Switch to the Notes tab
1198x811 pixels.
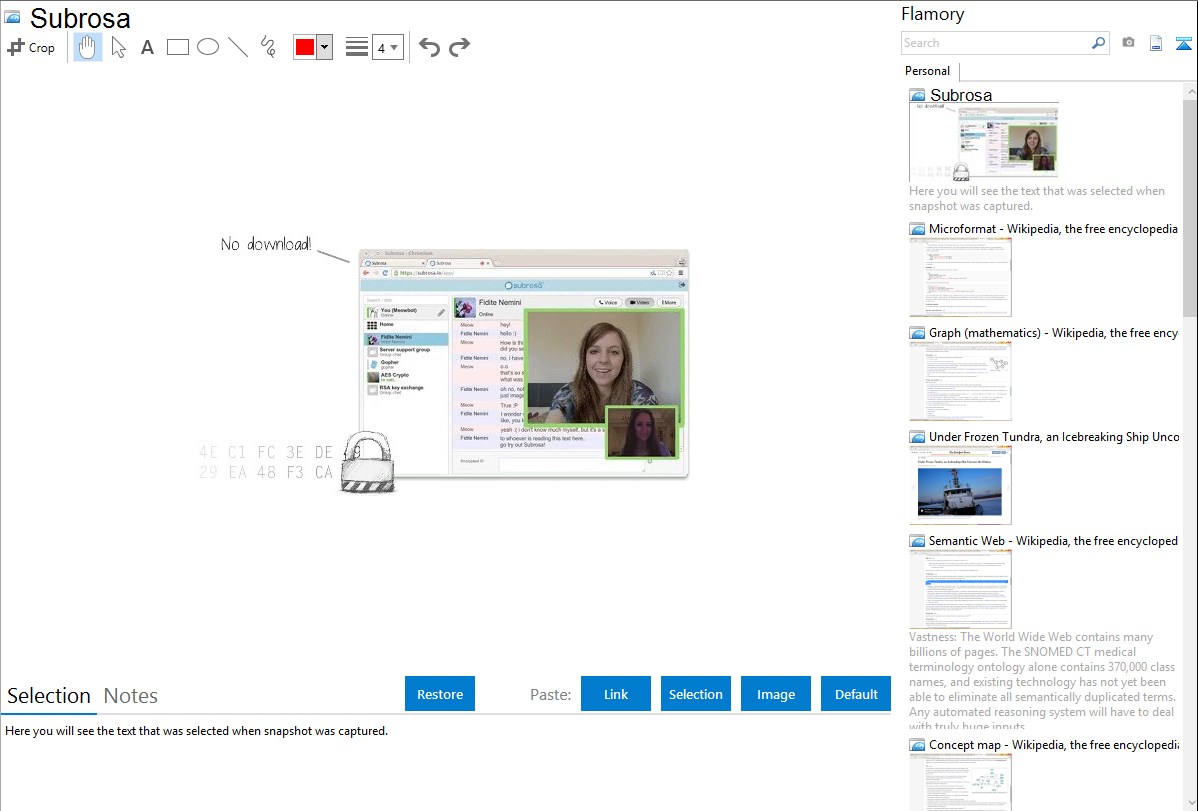(x=131, y=696)
